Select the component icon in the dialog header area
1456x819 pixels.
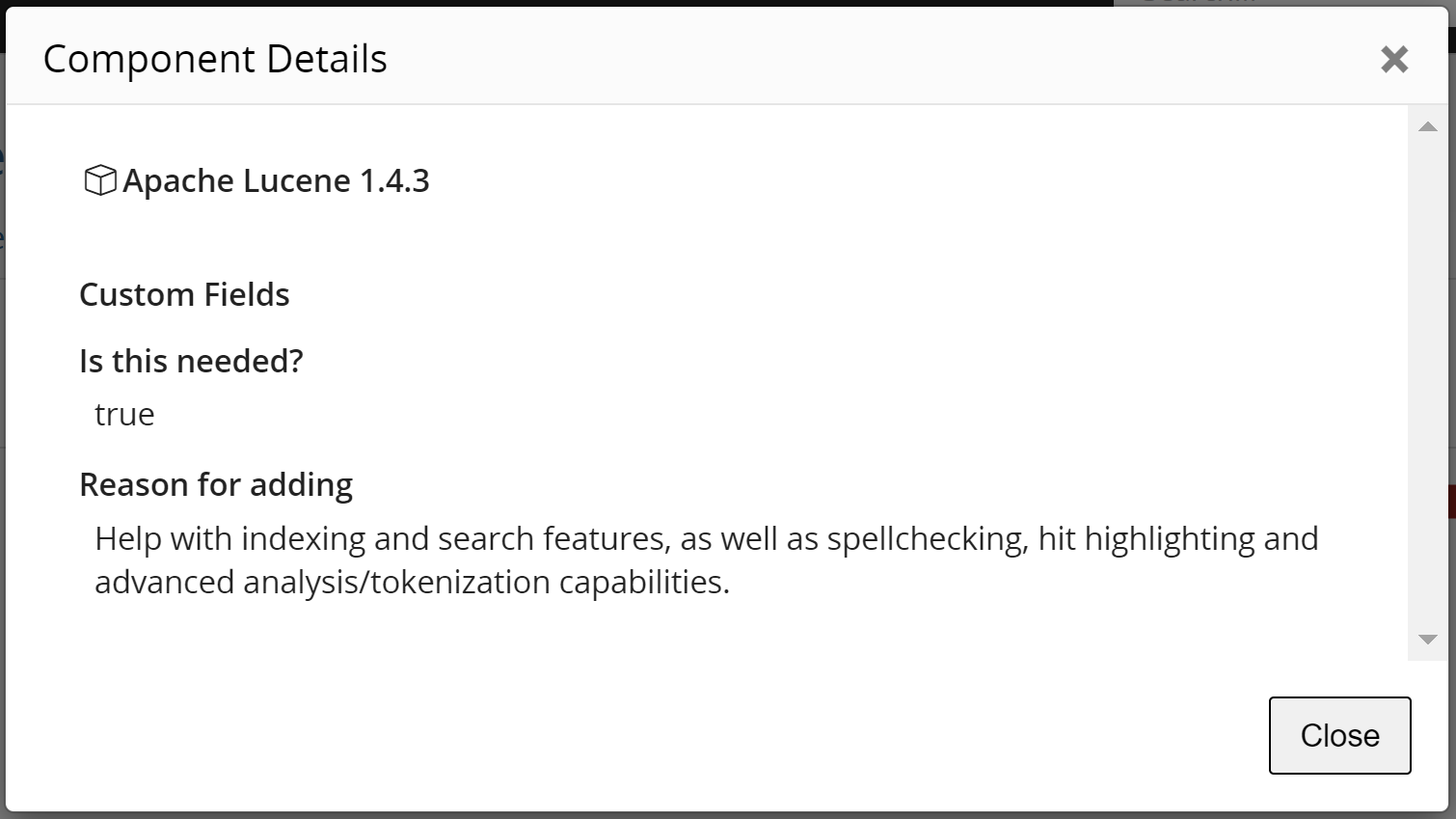coord(99,179)
